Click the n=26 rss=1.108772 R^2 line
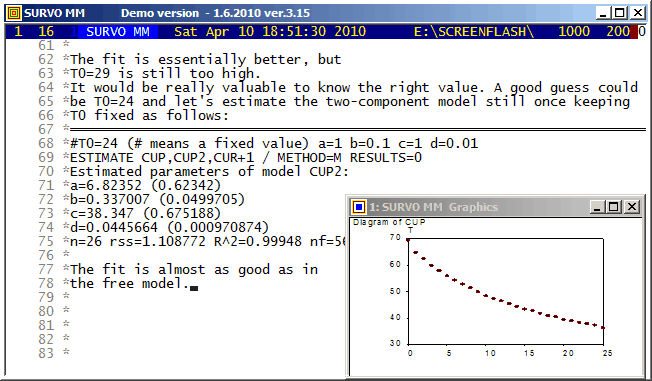 207,242
